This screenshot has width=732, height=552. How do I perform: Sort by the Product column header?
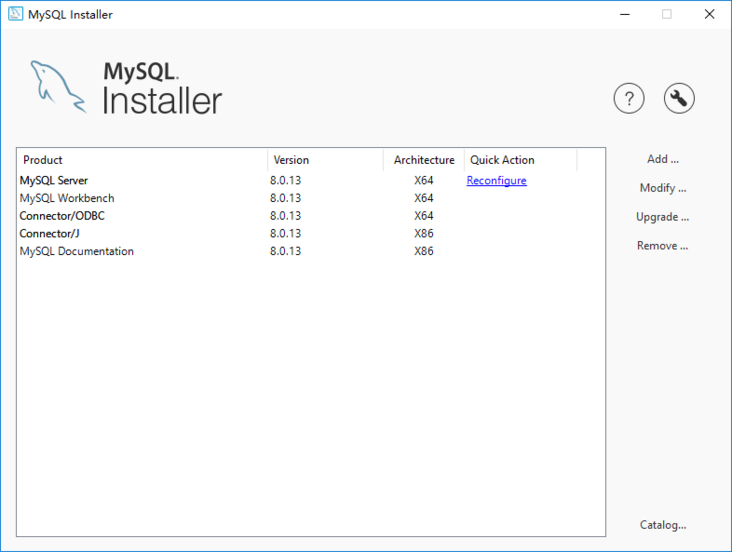coord(142,160)
